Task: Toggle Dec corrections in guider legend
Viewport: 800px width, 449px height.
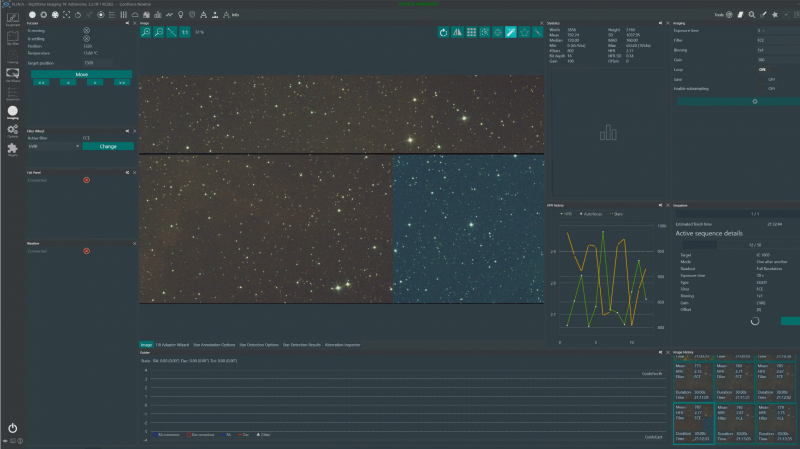Action: [201, 435]
